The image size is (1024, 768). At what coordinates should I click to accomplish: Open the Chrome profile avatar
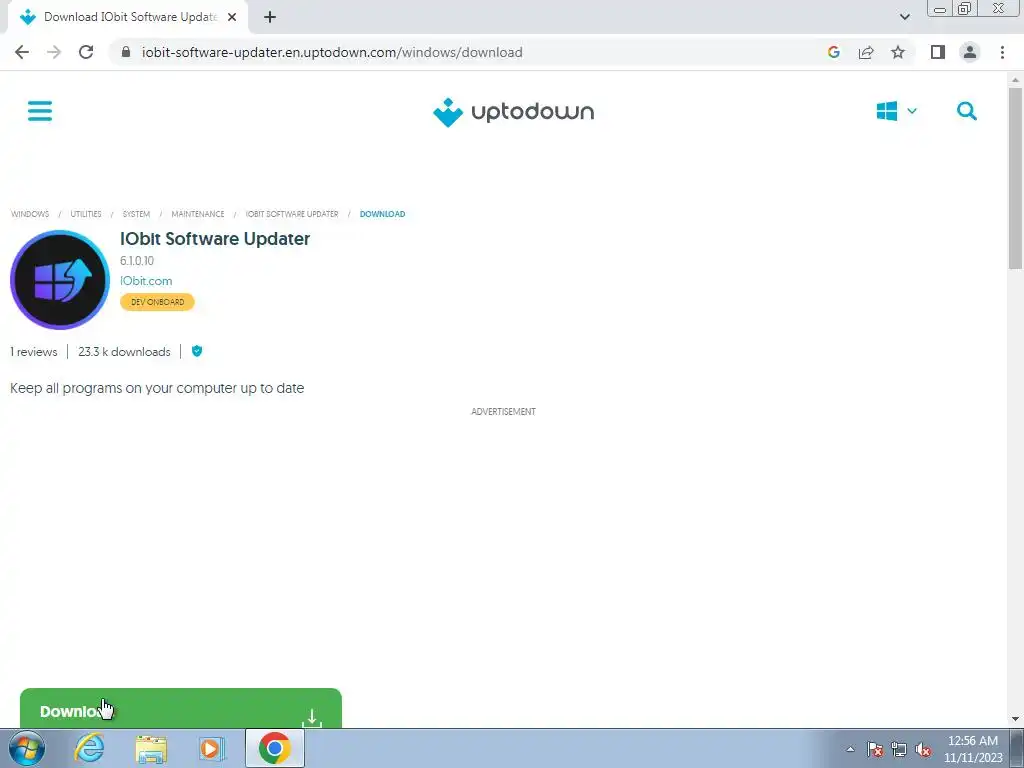click(x=970, y=52)
